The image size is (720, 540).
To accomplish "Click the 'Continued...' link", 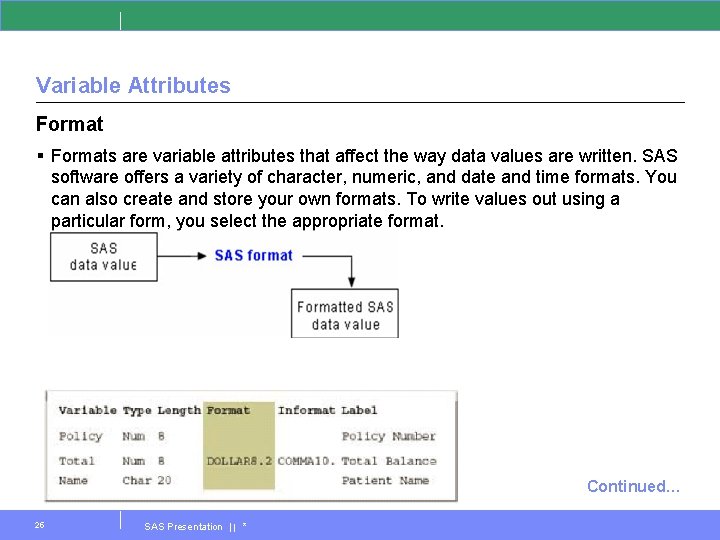I will coord(633,486).
